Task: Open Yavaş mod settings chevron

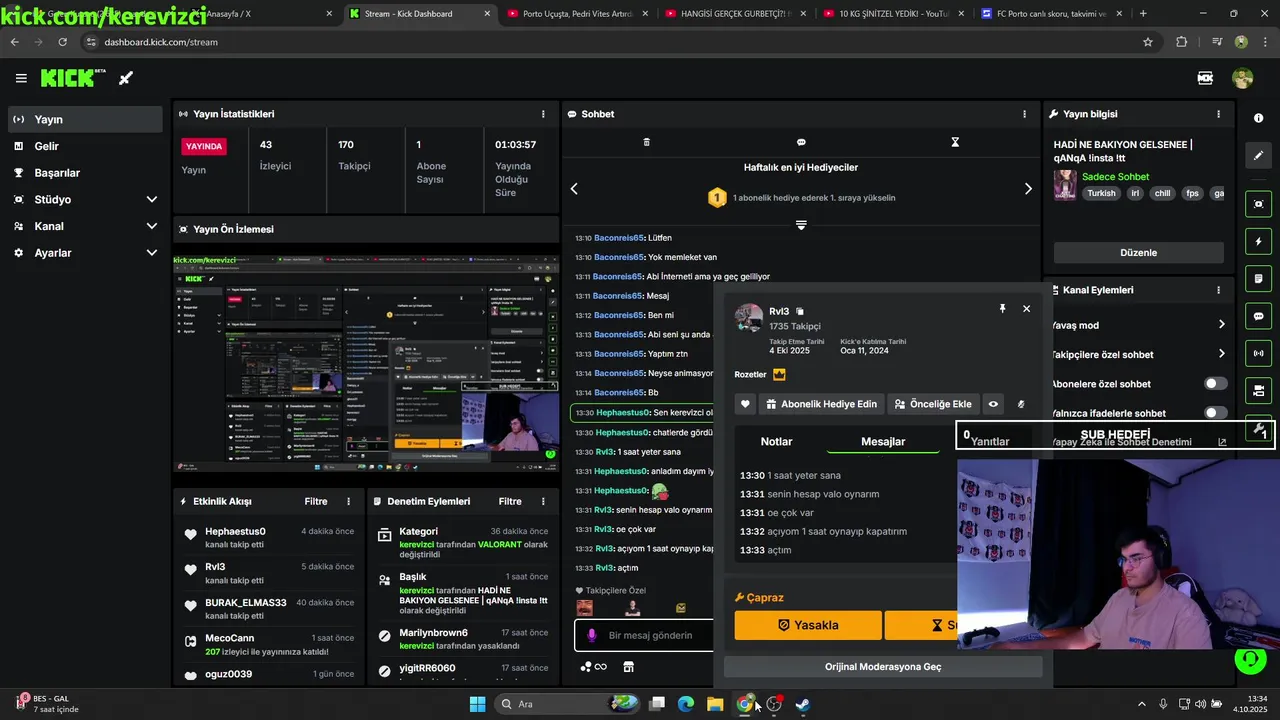Action: [x=1221, y=325]
